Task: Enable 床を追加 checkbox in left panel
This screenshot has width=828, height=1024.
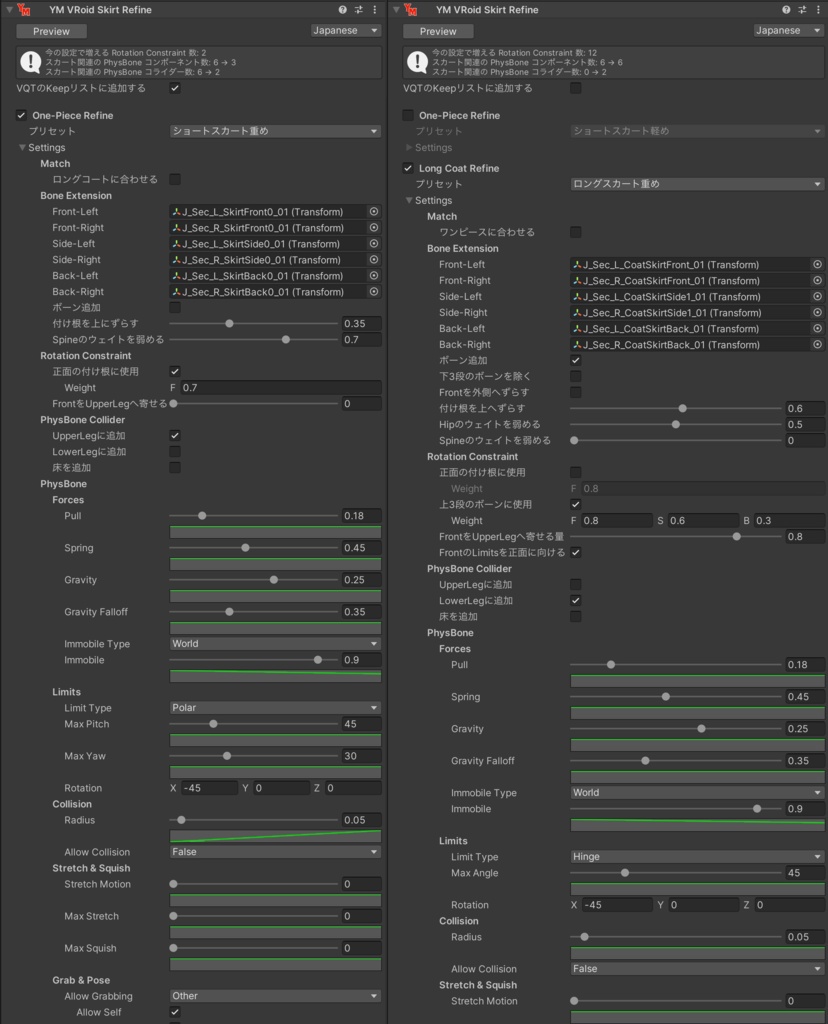Action: [175, 468]
